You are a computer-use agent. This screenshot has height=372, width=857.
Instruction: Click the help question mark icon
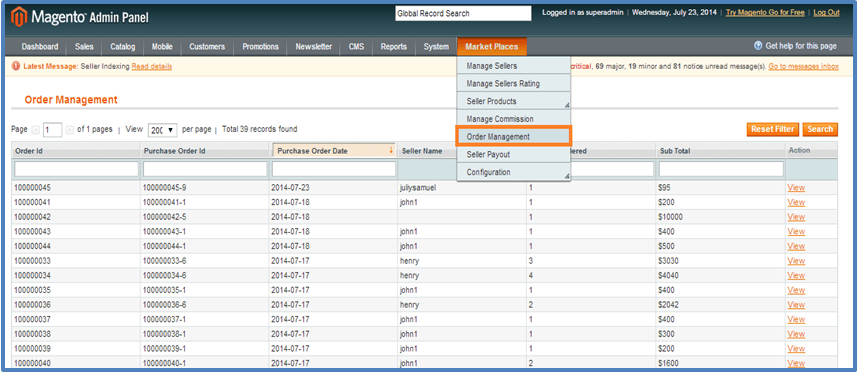[x=758, y=46]
